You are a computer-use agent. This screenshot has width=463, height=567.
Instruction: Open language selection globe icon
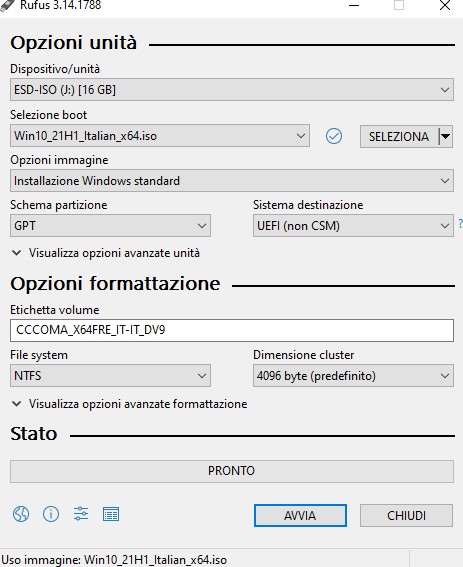21,514
